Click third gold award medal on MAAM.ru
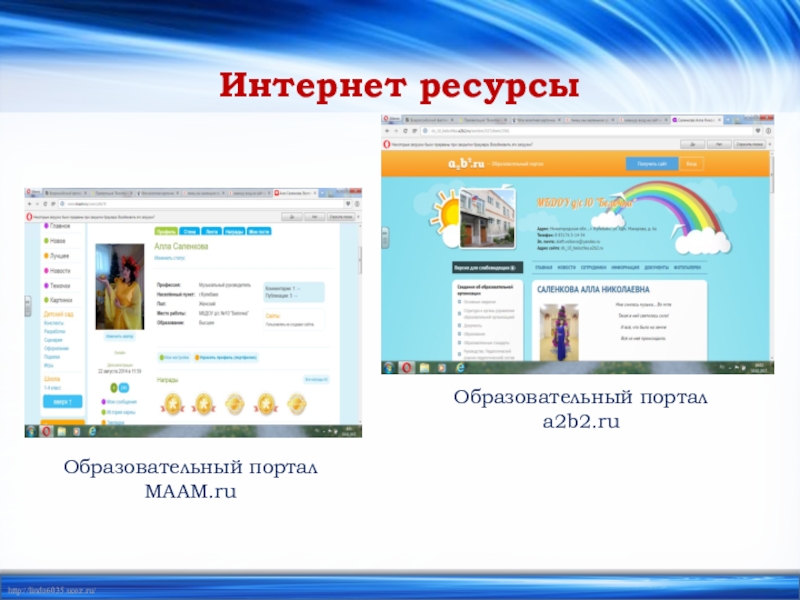 click(x=235, y=404)
